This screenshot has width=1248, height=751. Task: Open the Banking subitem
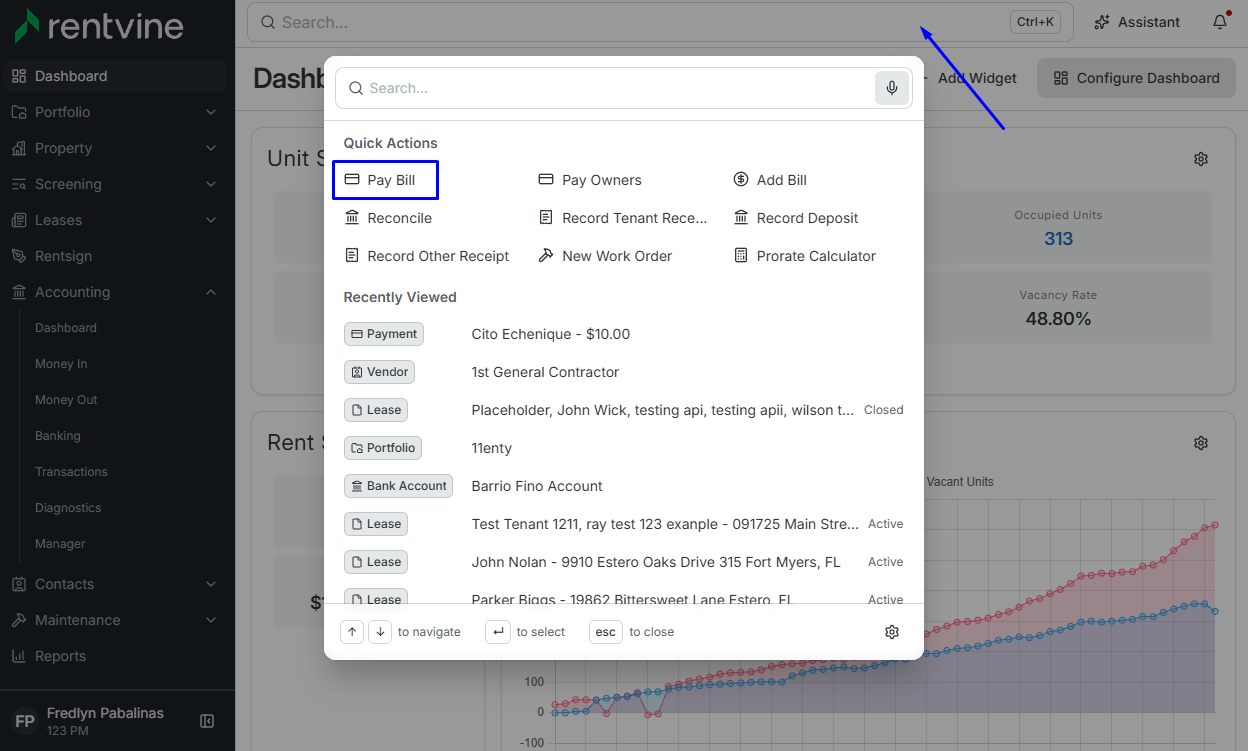pos(58,436)
